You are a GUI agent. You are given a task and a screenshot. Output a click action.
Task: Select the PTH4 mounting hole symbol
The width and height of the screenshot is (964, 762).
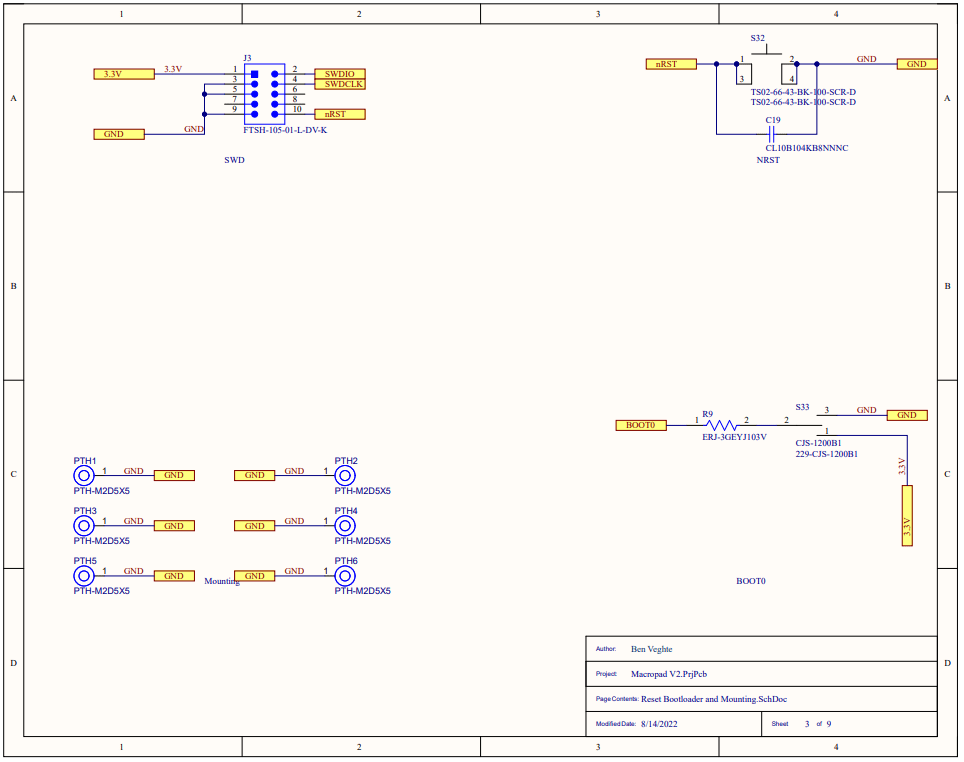coord(345,525)
